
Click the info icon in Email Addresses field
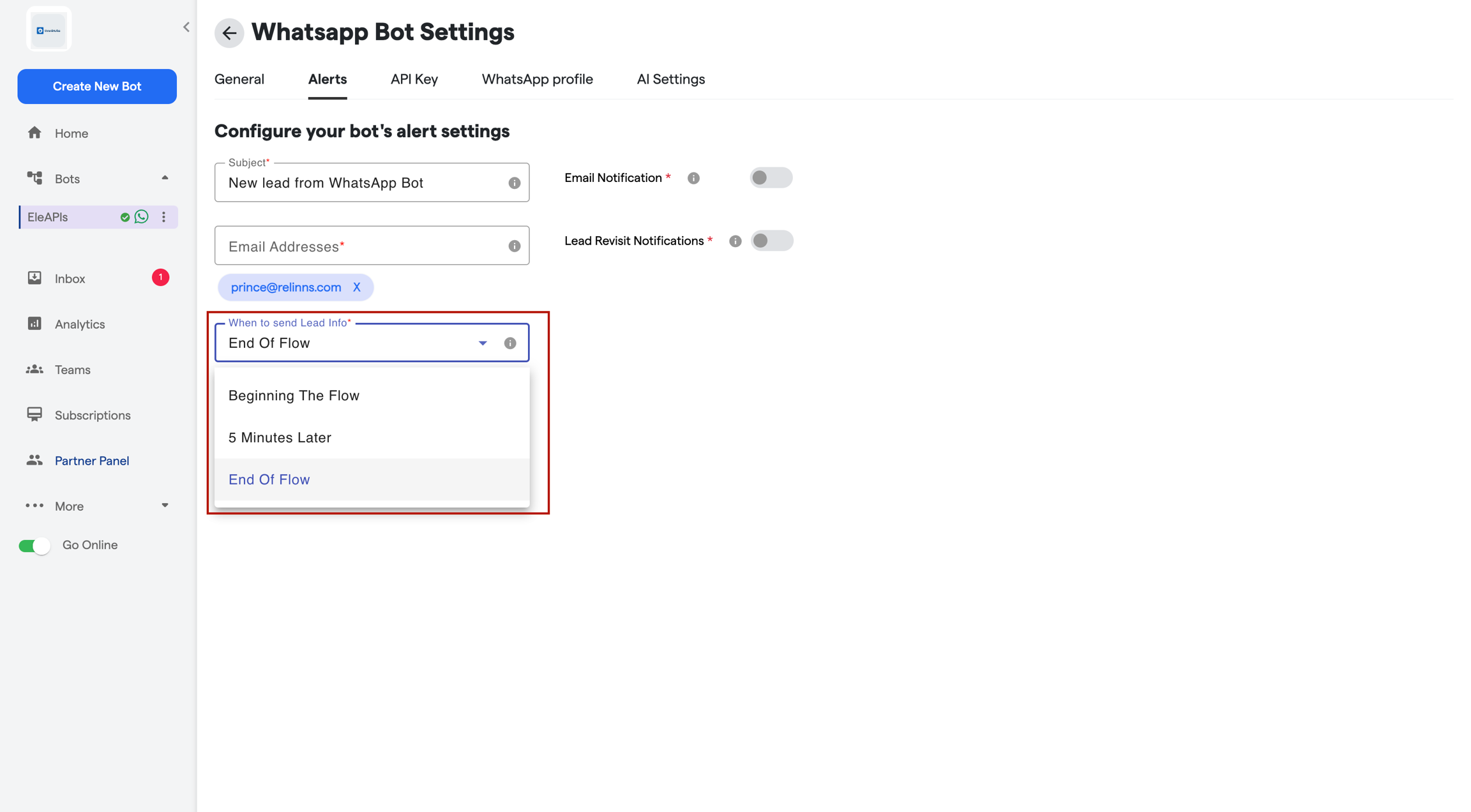point(514,246)
